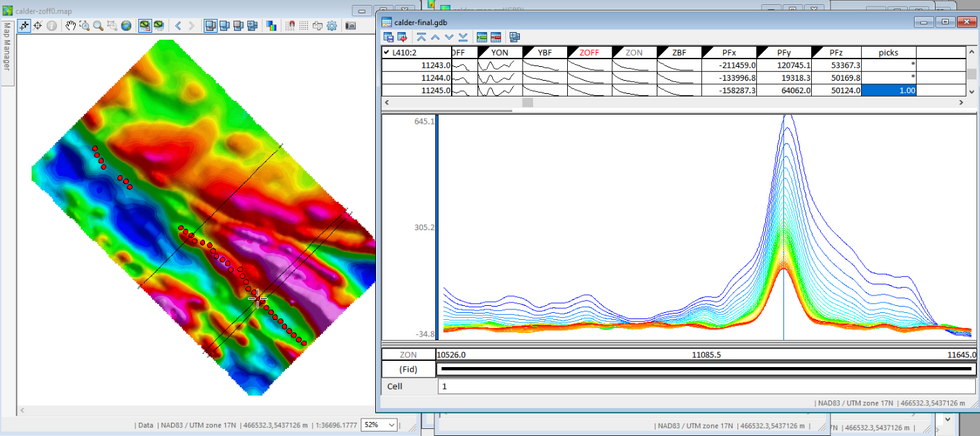
Task: Open the 52% zoom dropdown
Action: pyautogui.click(x=391, y=425)
